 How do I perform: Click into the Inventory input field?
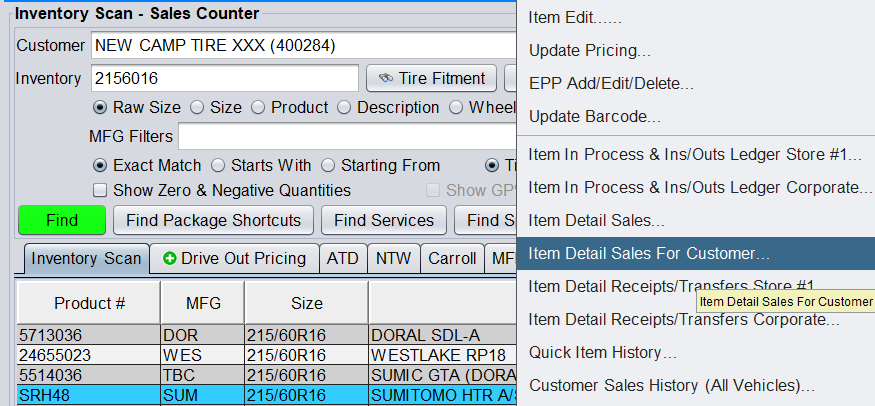point(224,78)
